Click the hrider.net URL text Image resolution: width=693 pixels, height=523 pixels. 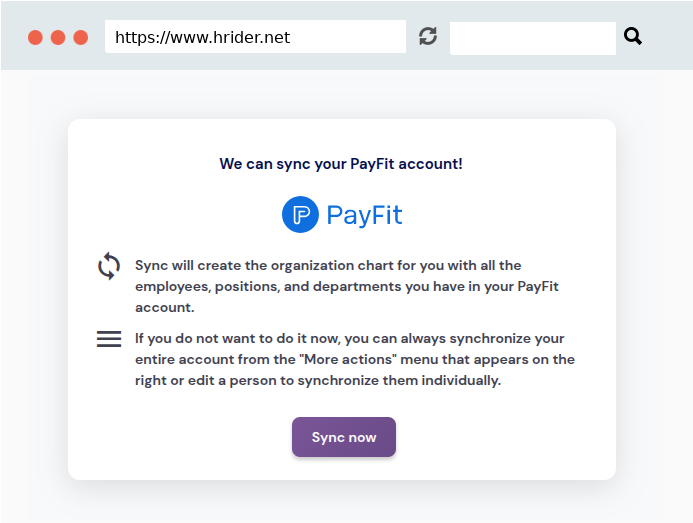point(202,38)
